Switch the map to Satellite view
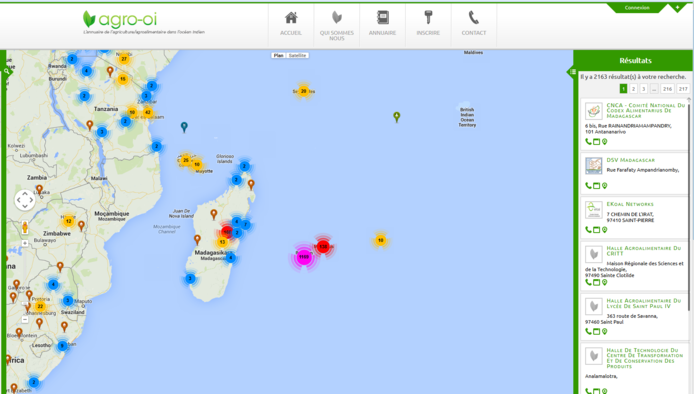Screen dimensions: 694x394 point(297,55)
